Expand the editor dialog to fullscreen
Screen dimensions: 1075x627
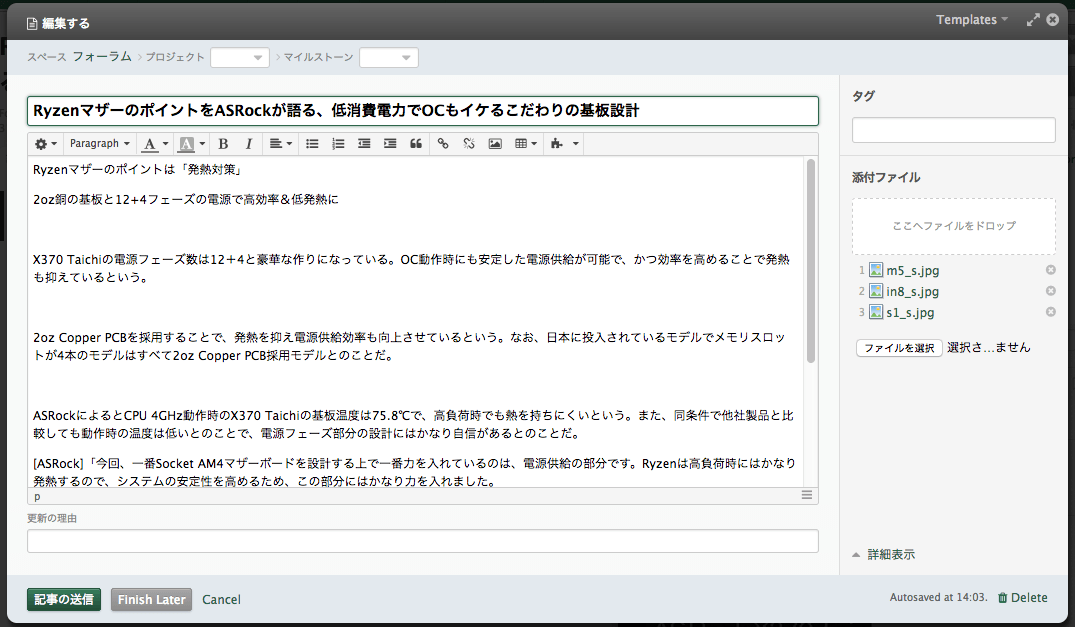[x=1032, y=20]
